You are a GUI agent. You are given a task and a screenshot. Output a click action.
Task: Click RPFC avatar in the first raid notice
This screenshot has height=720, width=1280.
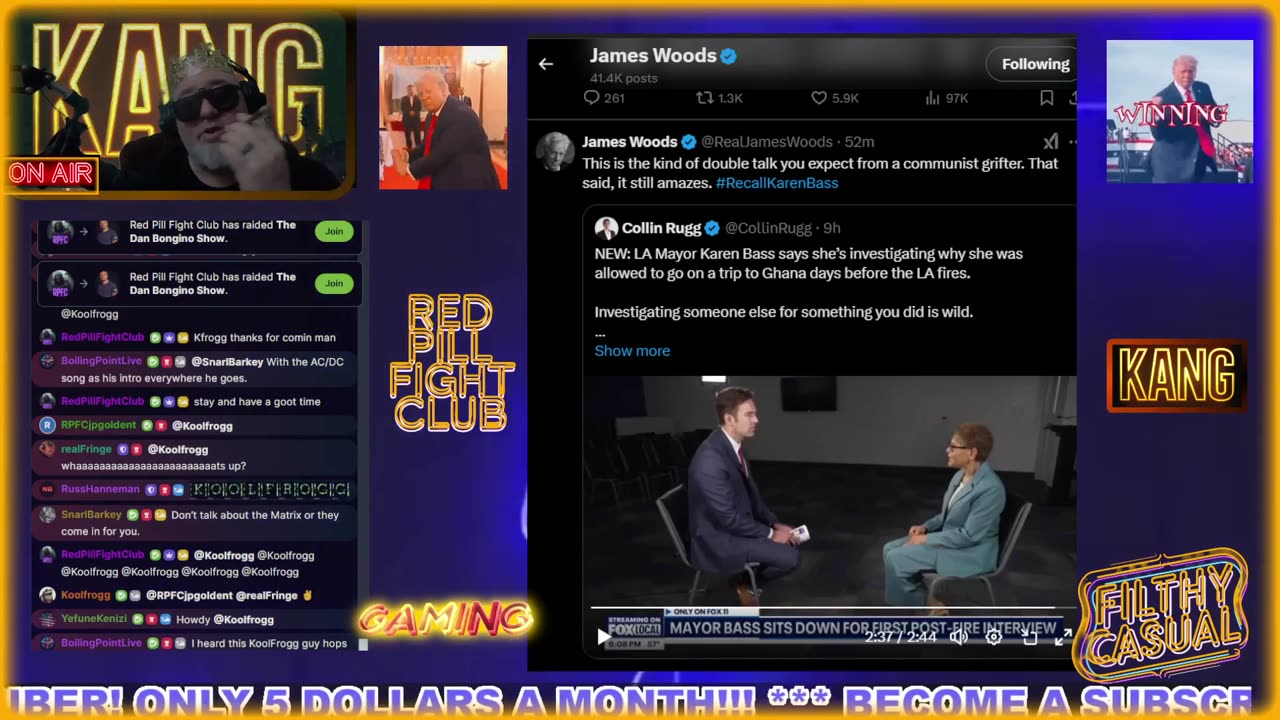pyautogui.click(x=61, y=232)
